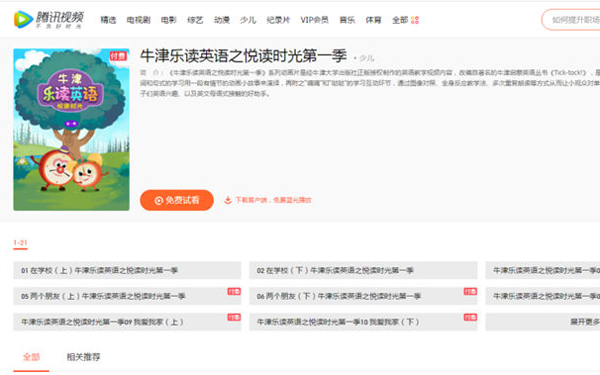Screen dimensions: 600x375
Task: Select the 全部 tab below episodes
Action: pyautogui.click(x=31, y=357)
